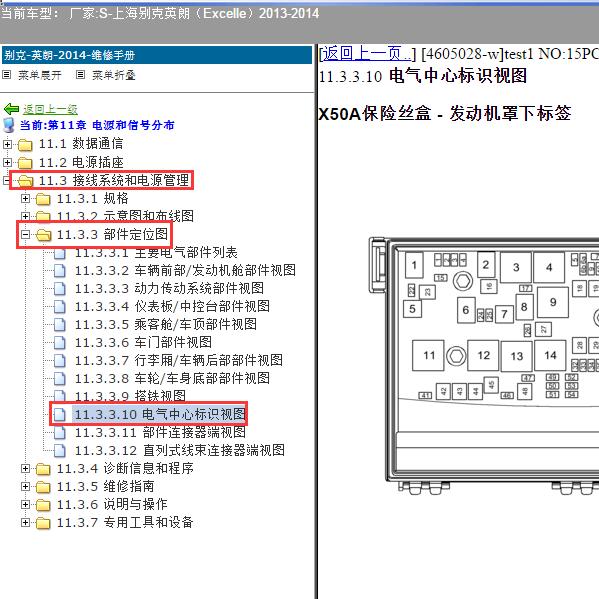
Task: Open 11.3.3.3 动力传动系统部件视图
Action: 169,288
